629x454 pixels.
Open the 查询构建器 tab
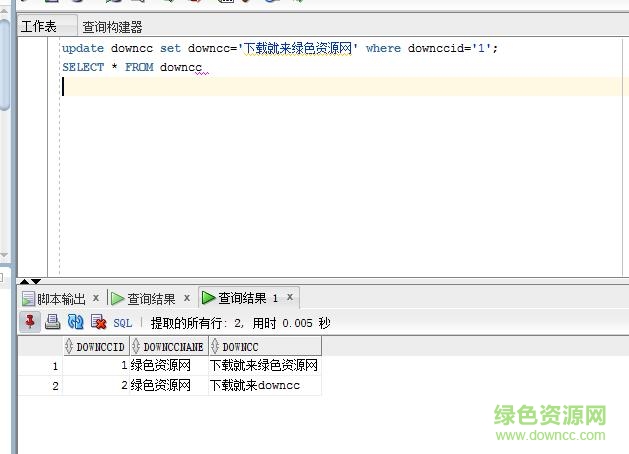[x=112, y=27]
